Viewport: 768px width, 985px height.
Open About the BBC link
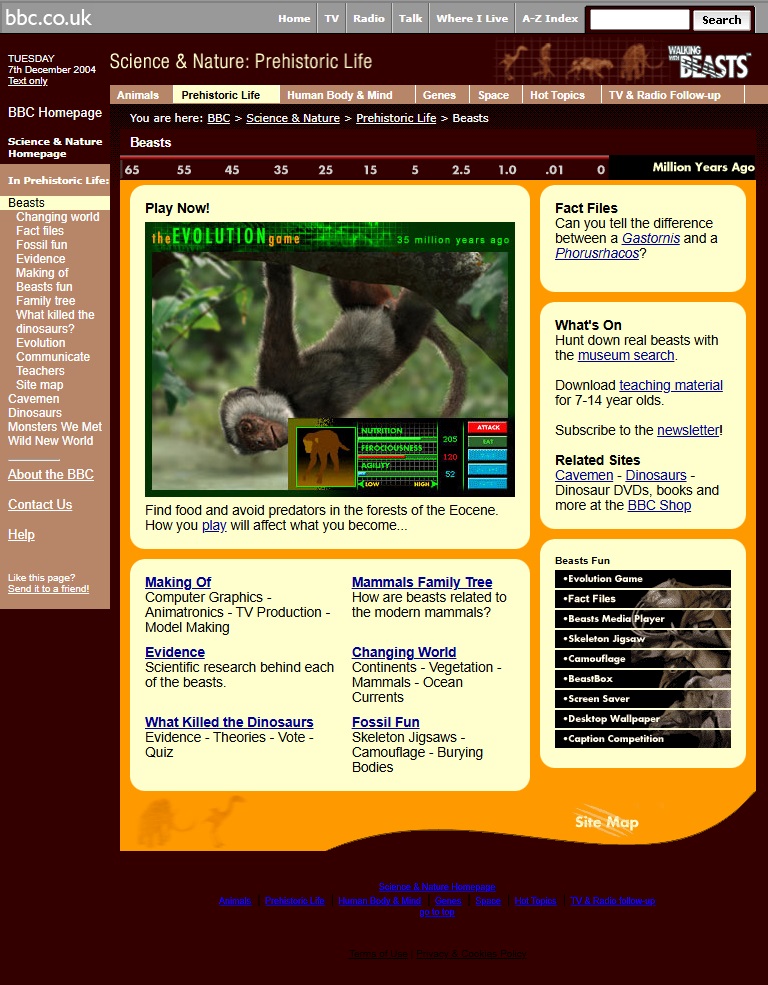point(51,475)
